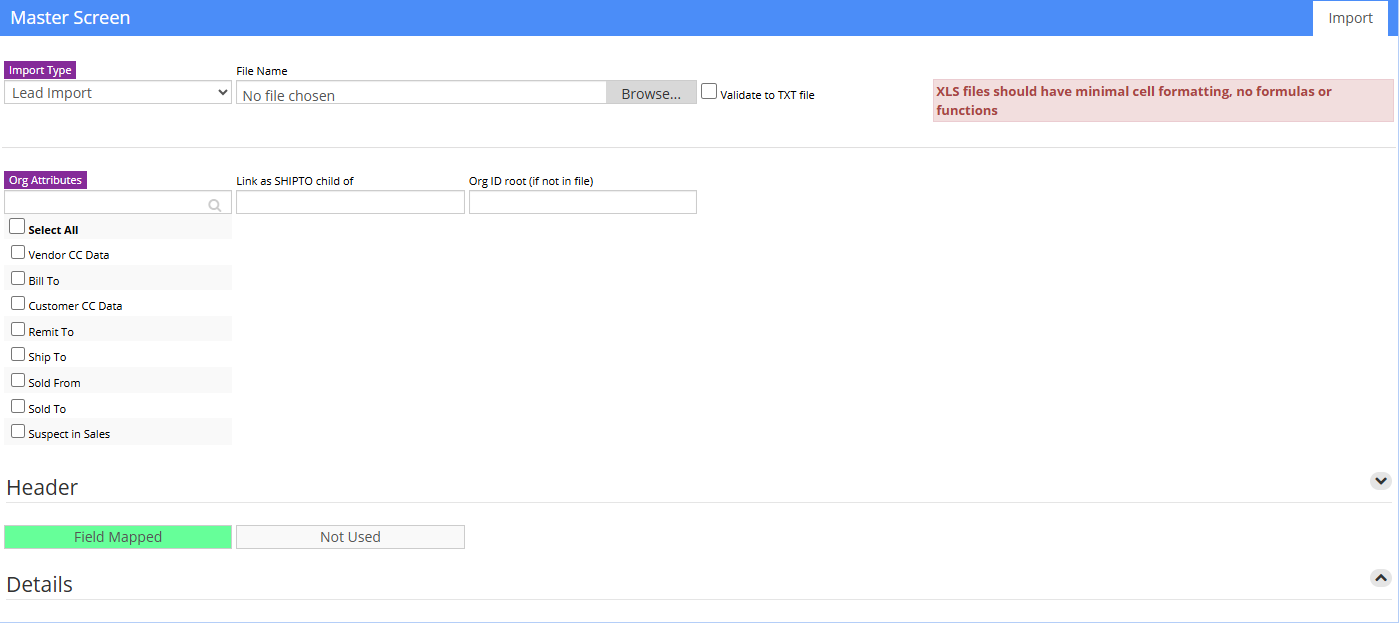Select the Remit To checkbox
1399x623 pixels.
18,329
